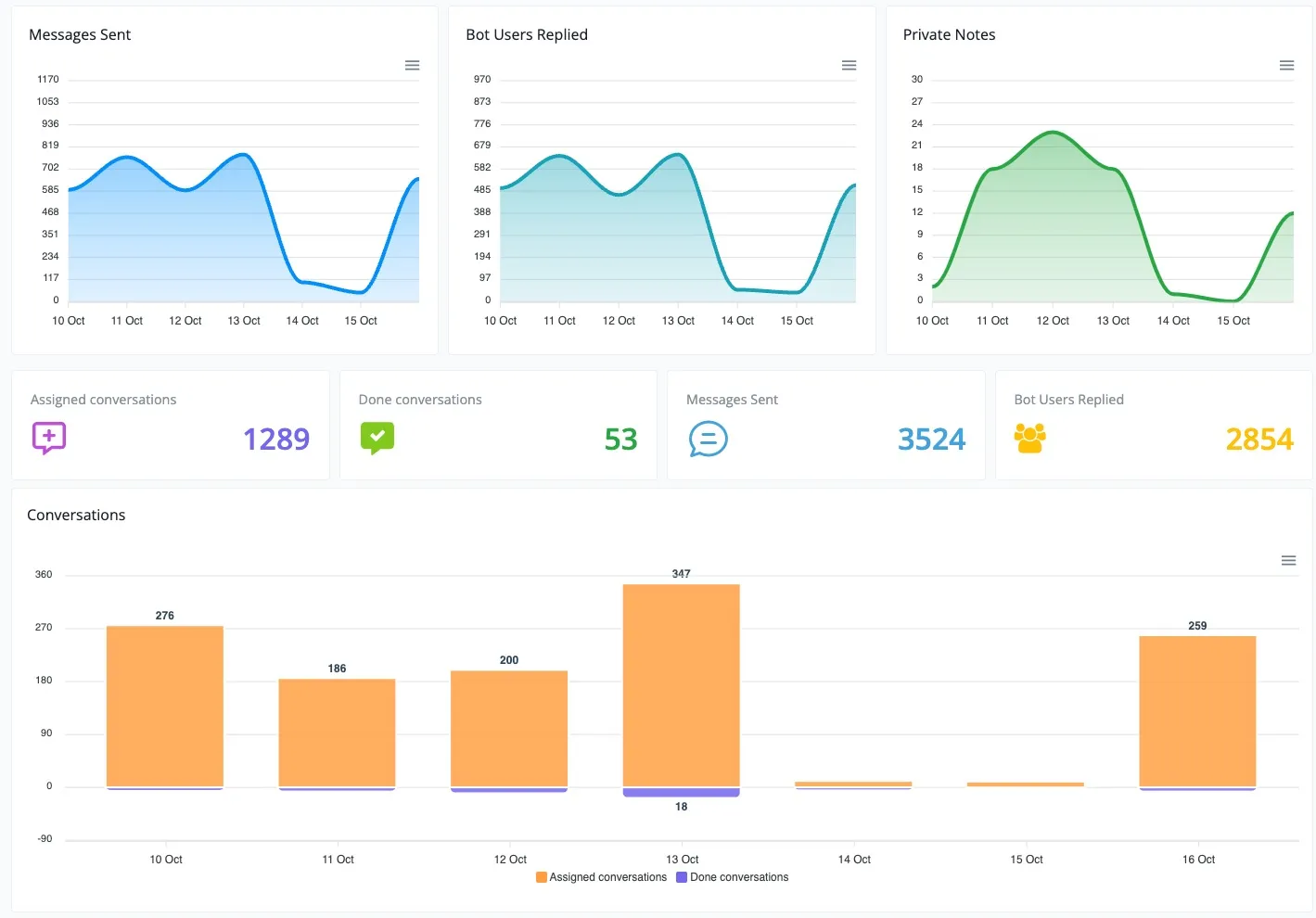Click the Bot Users Replied chart title
The width and height of the screenshot is (1316, 918).
(x=527, y=34)
